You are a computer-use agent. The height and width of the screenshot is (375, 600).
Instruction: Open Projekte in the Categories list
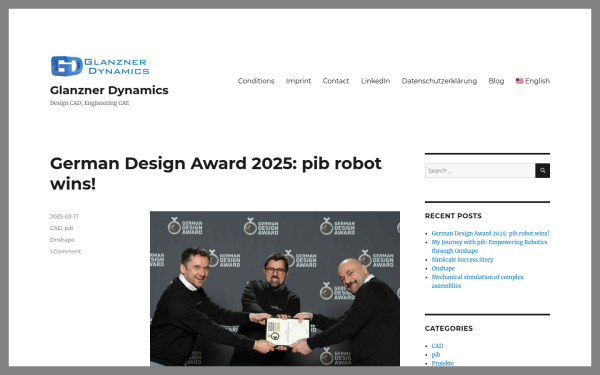(x=443, y=363)
